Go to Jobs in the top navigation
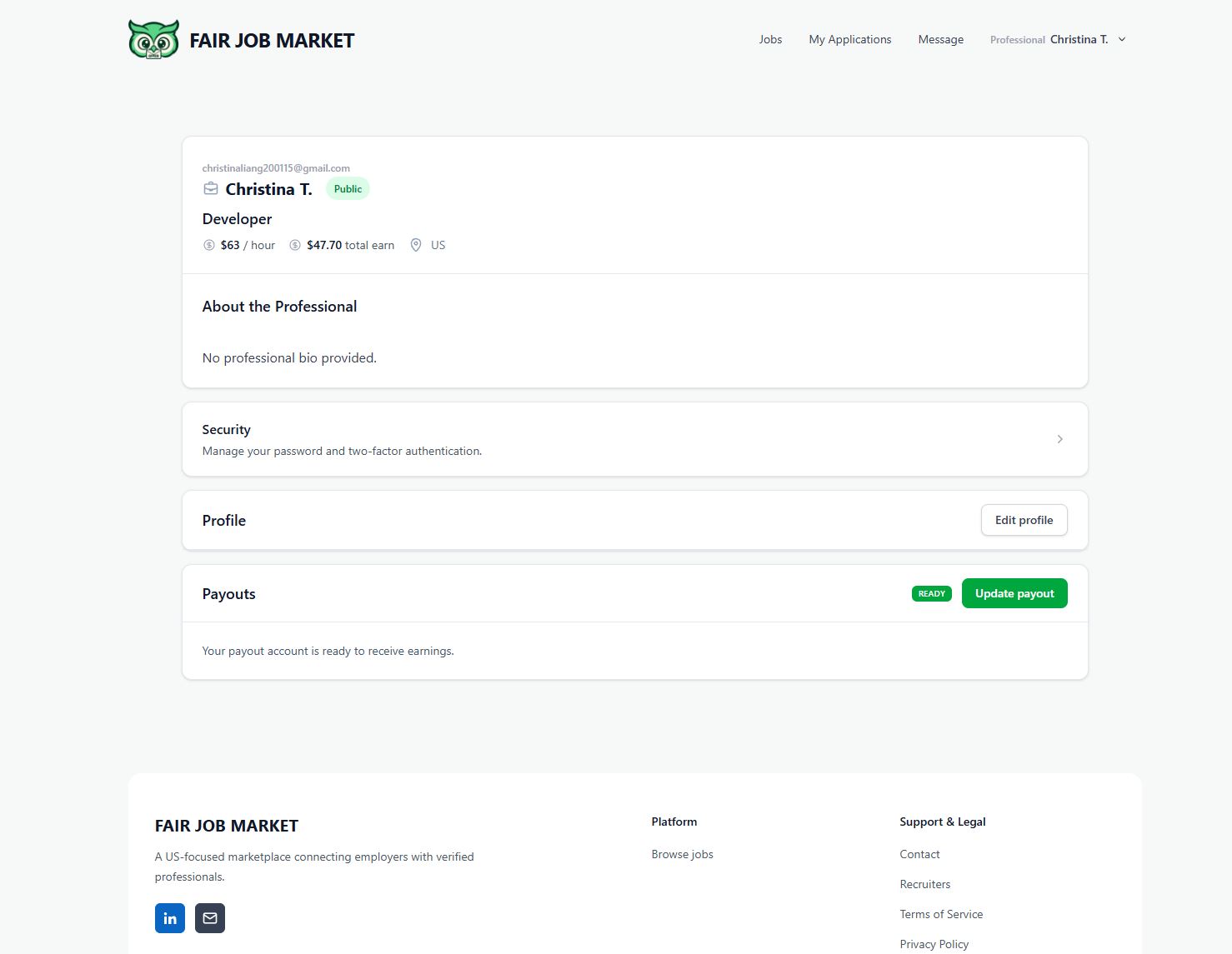Viewport: 1232px width, 954px height. pyautogui.click(x=770, y=39)
